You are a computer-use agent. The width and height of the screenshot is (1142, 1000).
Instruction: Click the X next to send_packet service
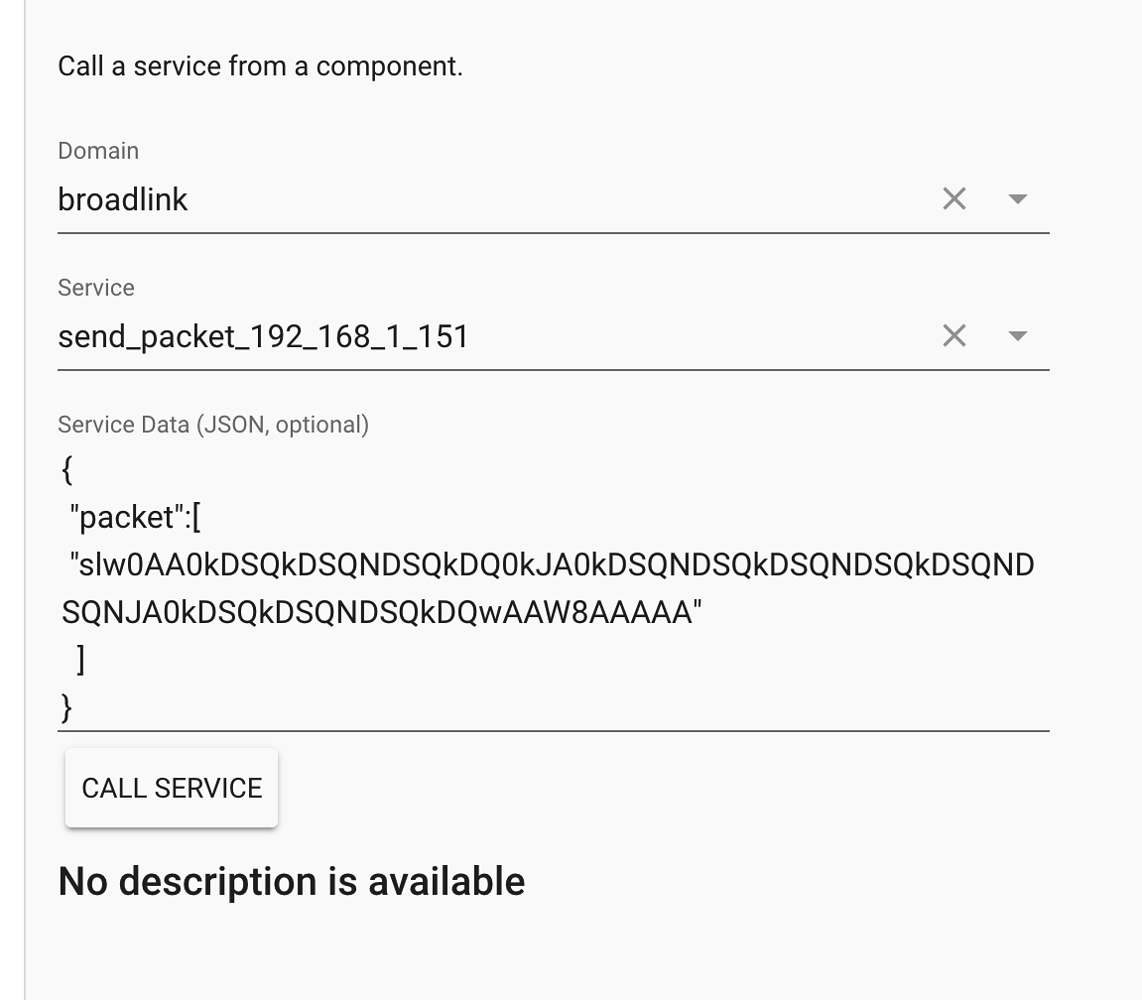(x=953, y=336)
